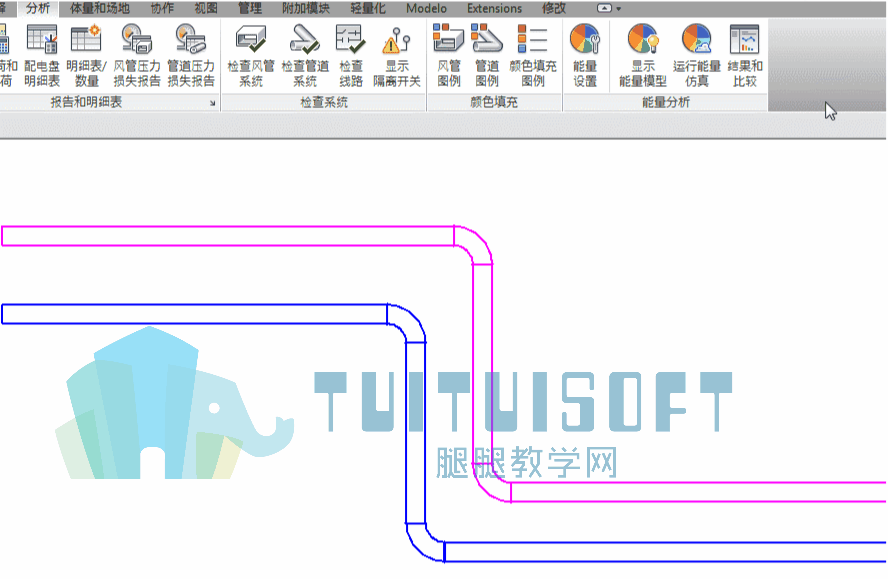888x579 pixels.
Task: Add a 风管图例 duct legend
Action: [x=449, y=56]
